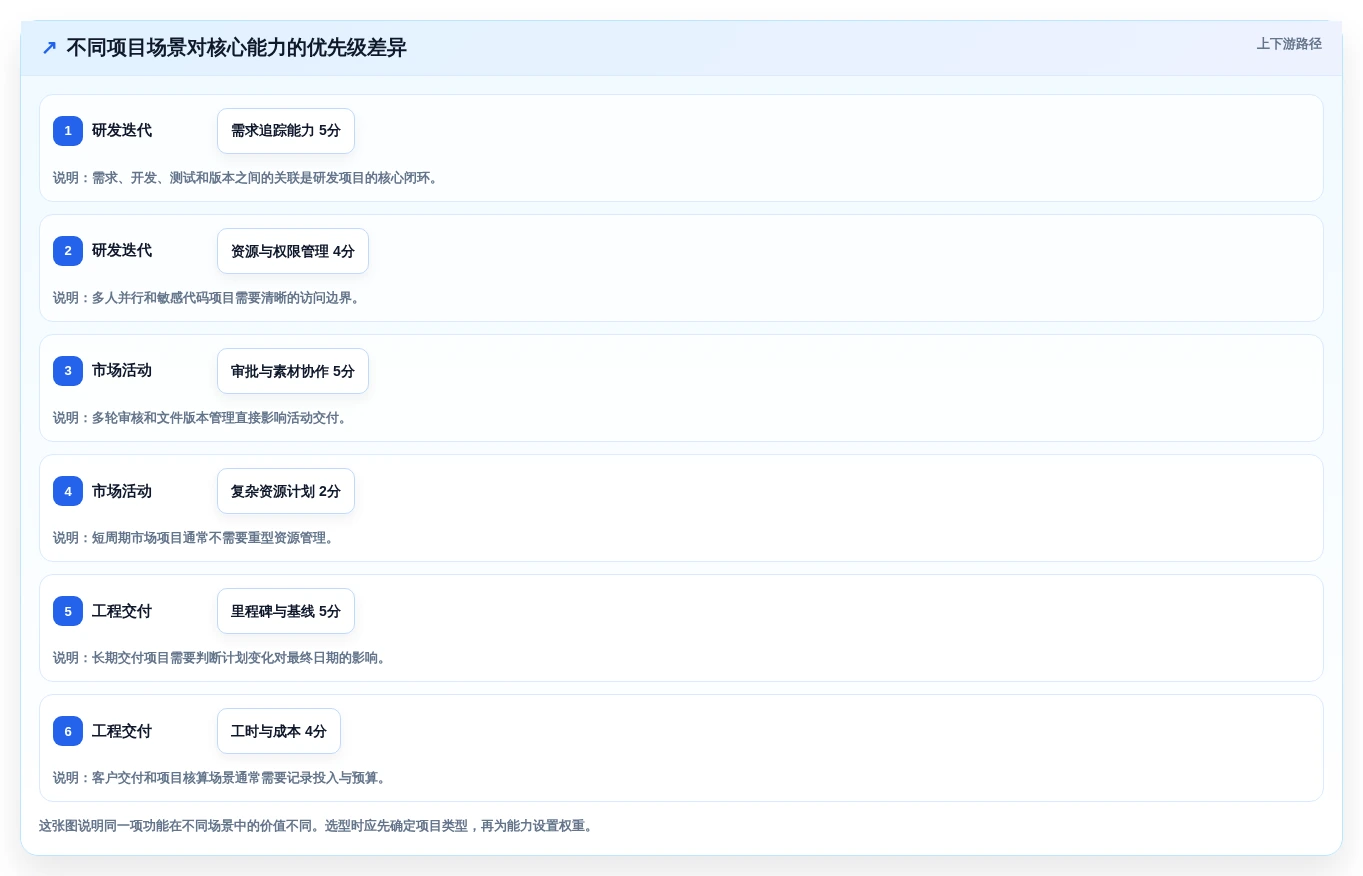
Task: Select the 里程碑与基线 5分 chip
Action: pyautogui.click(x=286, y=611)
